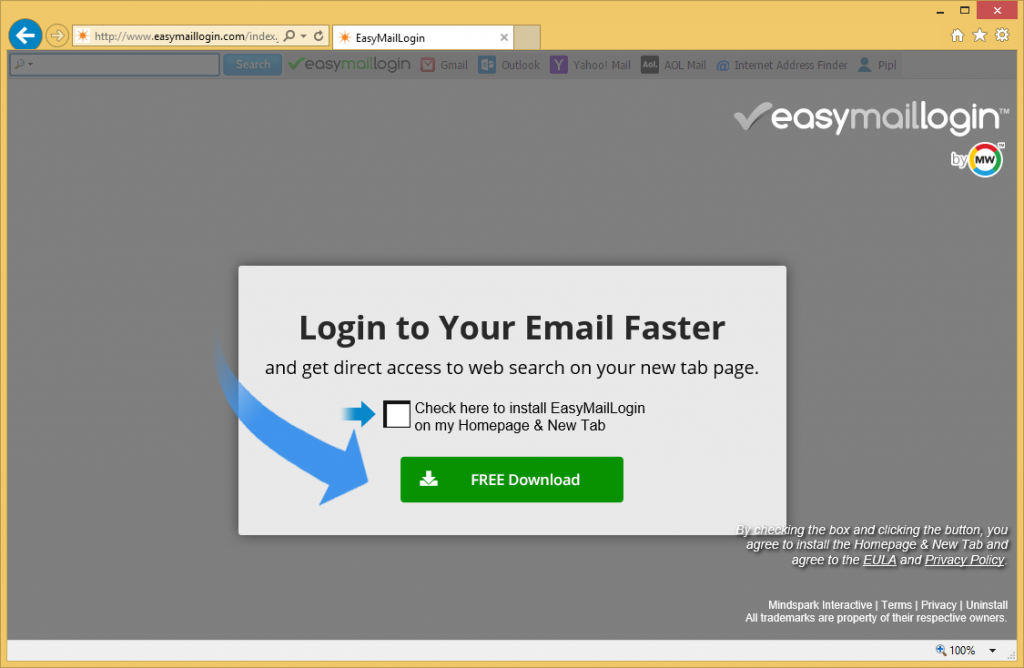The height and width of the screenshot is (668, 1024).
Task: Open the Tools gear icon
Action: [1002, 35]
